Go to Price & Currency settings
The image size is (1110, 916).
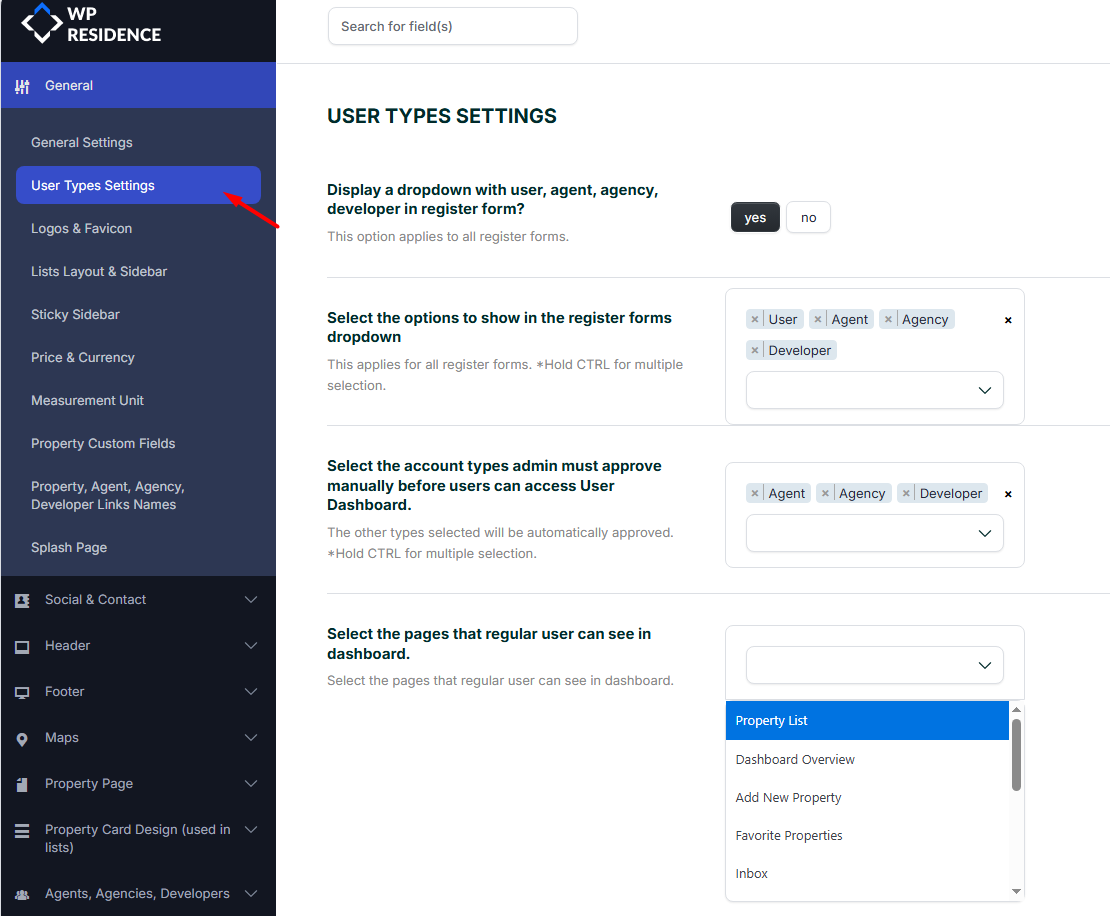pos(83,358)
